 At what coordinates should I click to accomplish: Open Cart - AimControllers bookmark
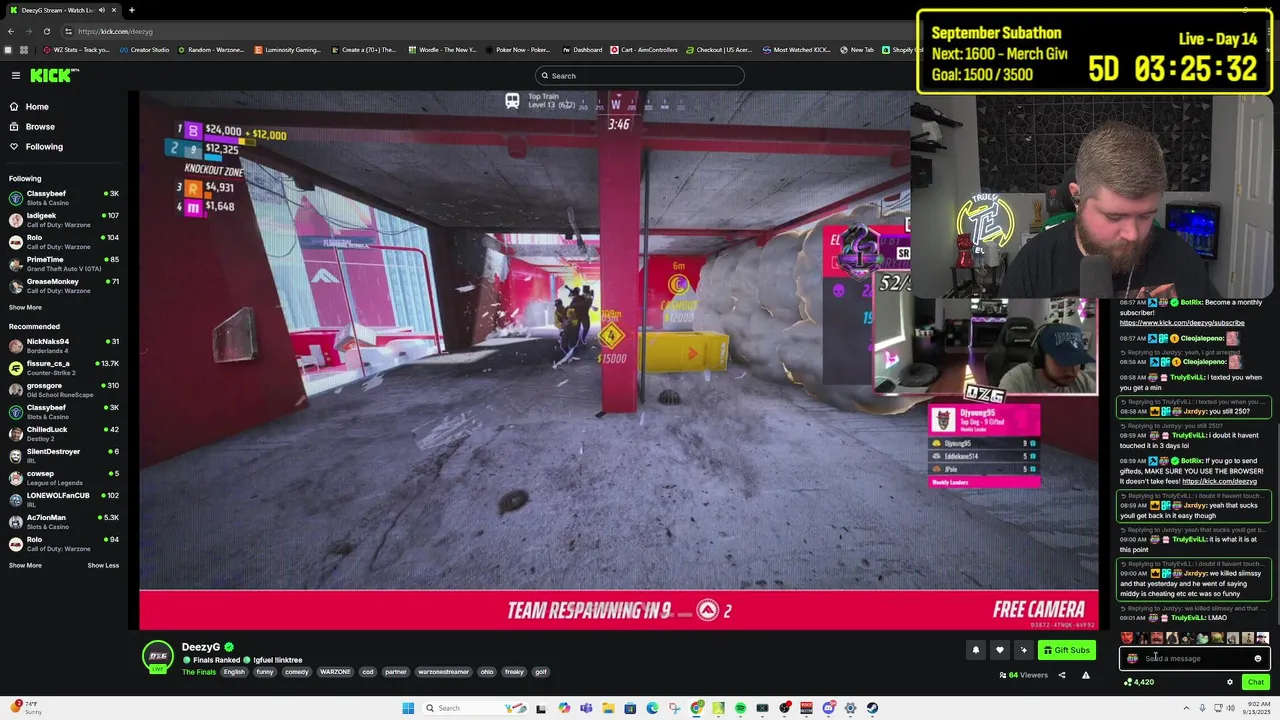point(644,50)
